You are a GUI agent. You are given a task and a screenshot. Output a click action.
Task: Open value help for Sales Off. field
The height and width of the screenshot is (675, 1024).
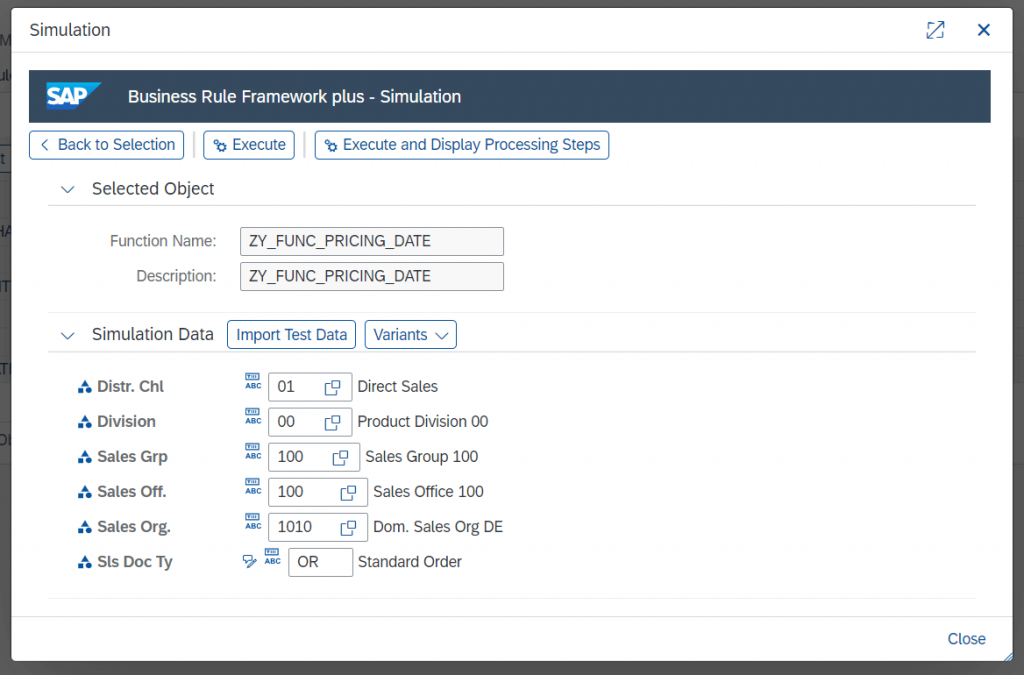click(348, 492)
